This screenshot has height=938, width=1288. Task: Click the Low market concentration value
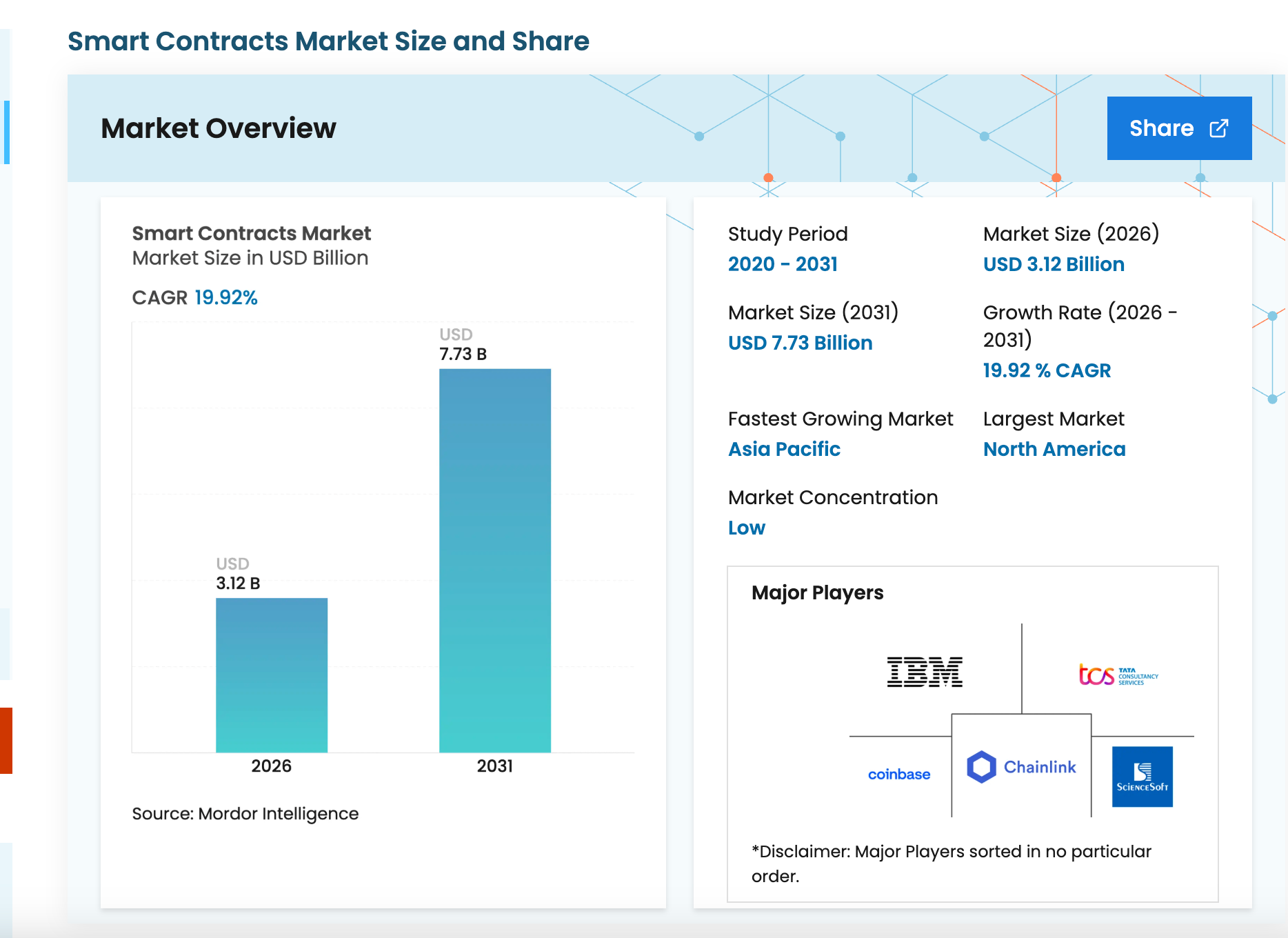tap(747, 528)
